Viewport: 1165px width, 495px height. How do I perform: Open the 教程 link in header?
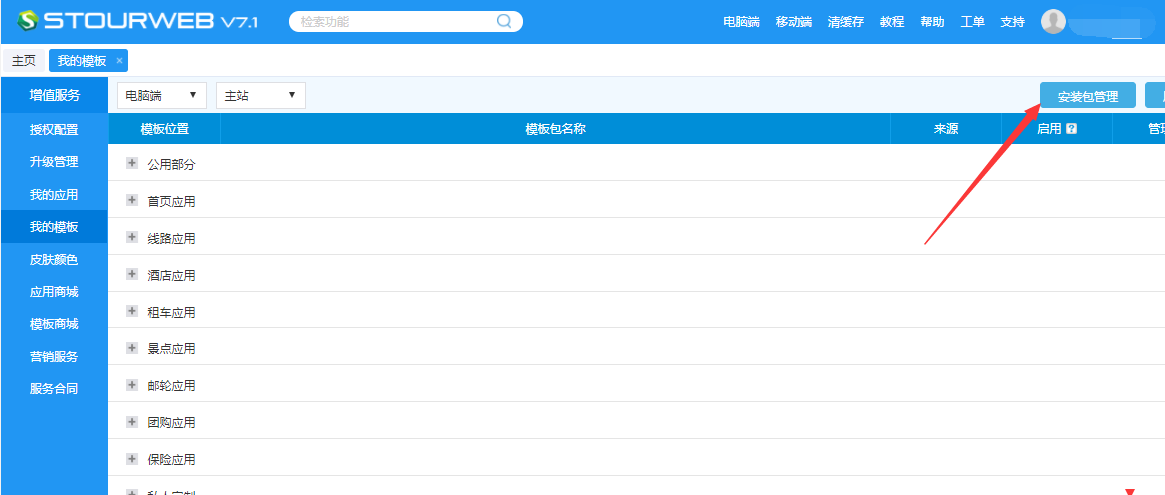tap(892, 22)
